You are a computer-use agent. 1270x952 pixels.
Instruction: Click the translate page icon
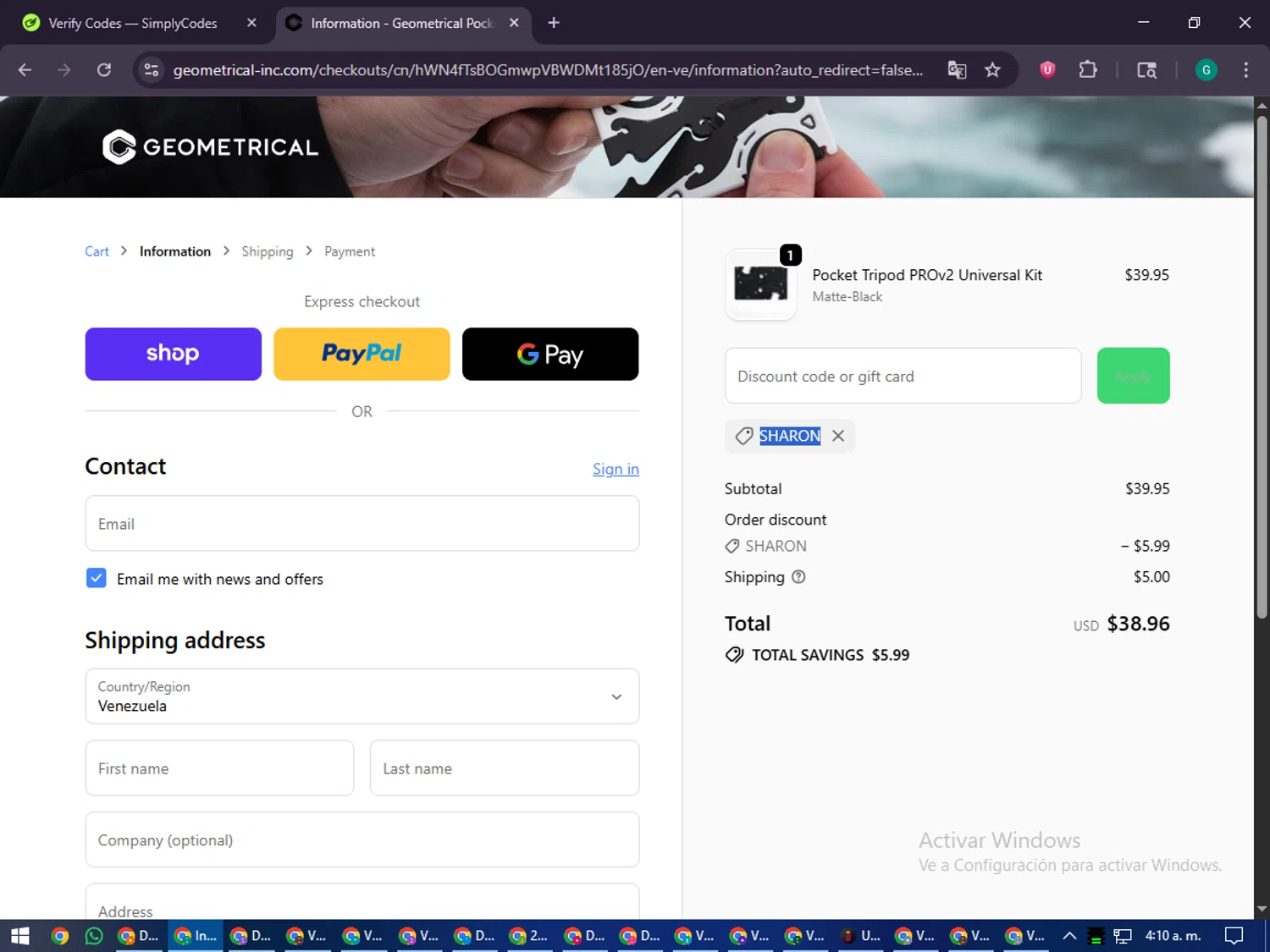pyautogui.click(x=957, y=70)
